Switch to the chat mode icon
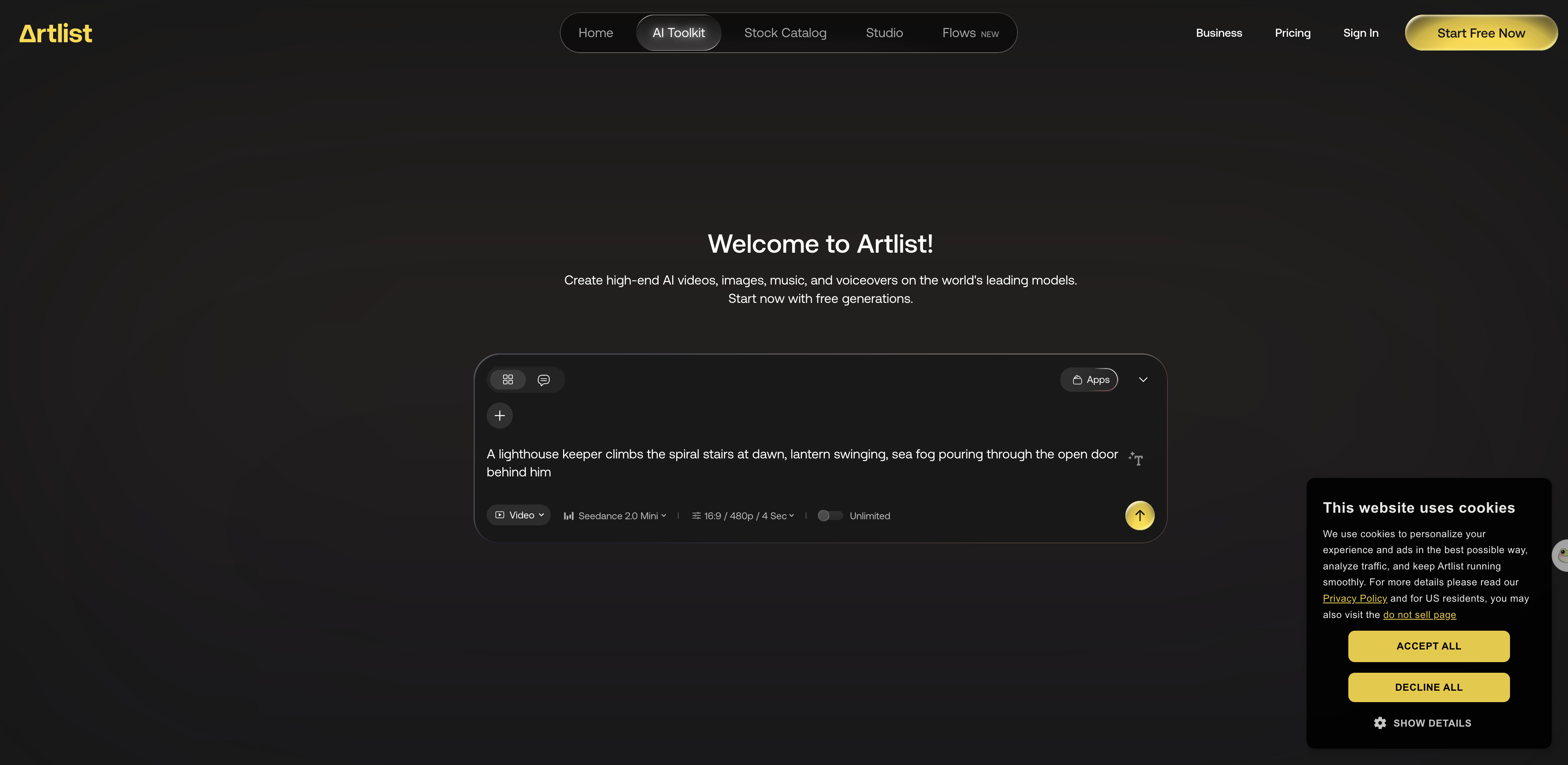 point(543,380)
